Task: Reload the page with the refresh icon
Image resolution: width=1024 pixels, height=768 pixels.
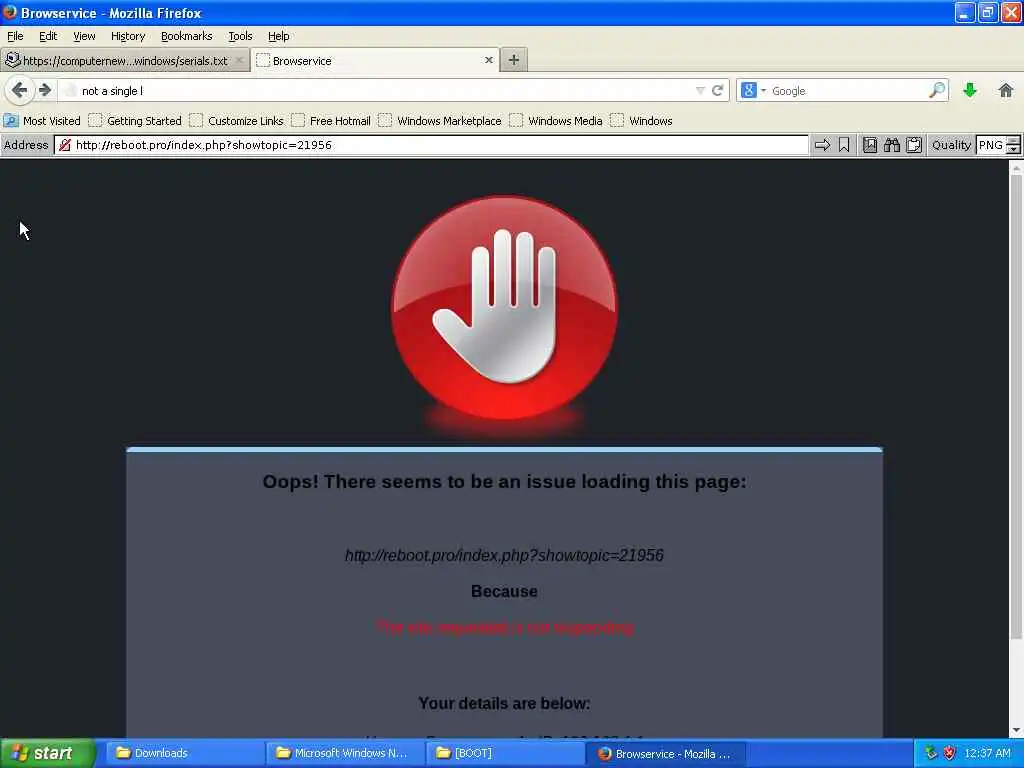Action: click(718, 91)
